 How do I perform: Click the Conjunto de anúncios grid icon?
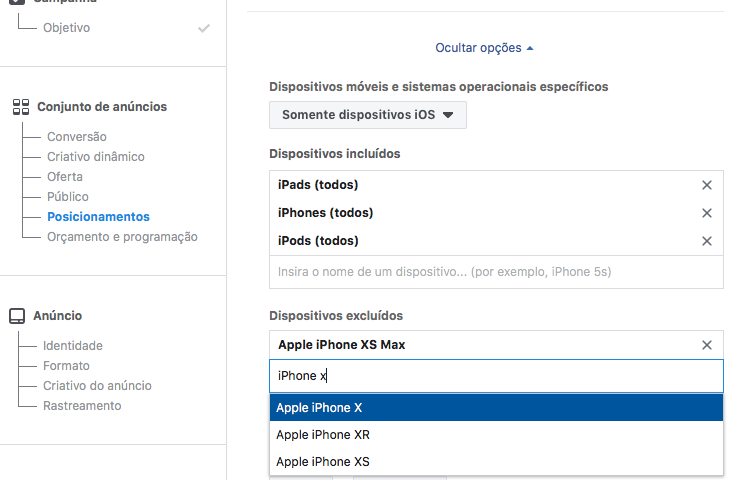tap(21, 107)
